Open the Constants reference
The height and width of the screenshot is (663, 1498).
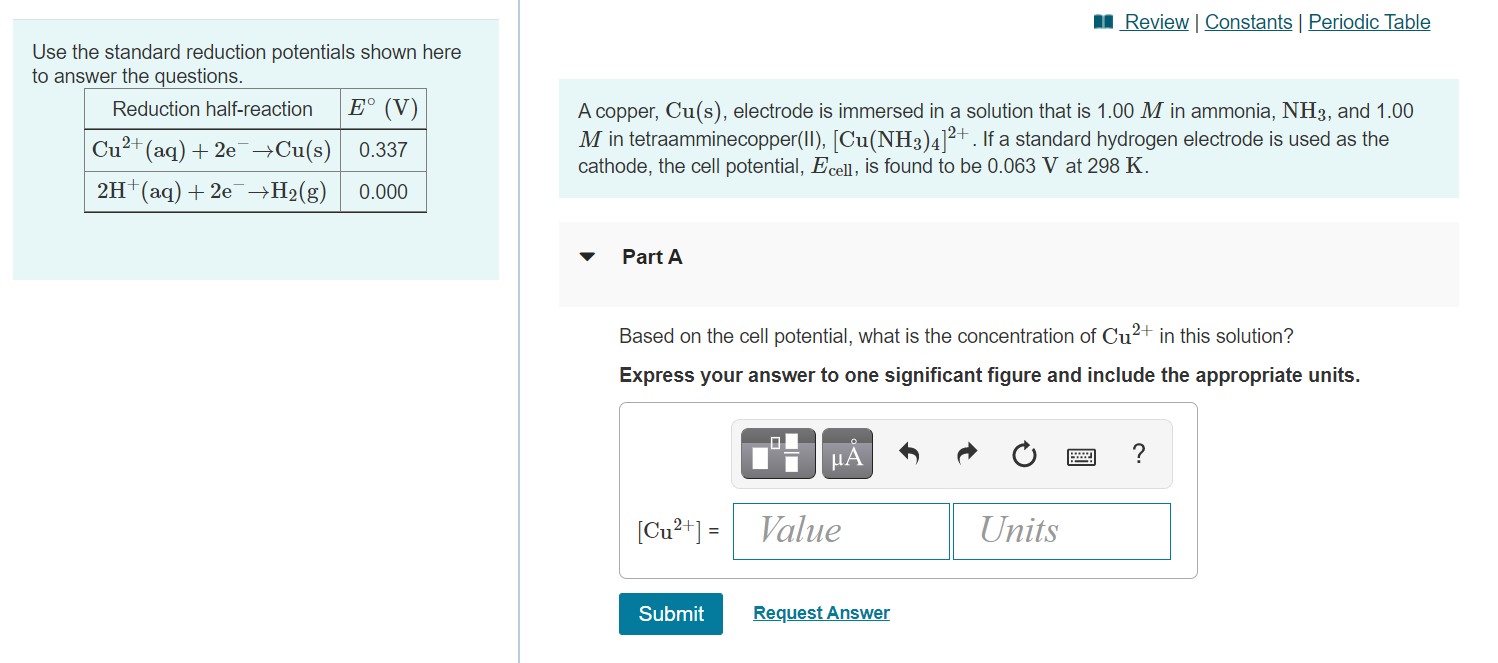coord(1248,21)
